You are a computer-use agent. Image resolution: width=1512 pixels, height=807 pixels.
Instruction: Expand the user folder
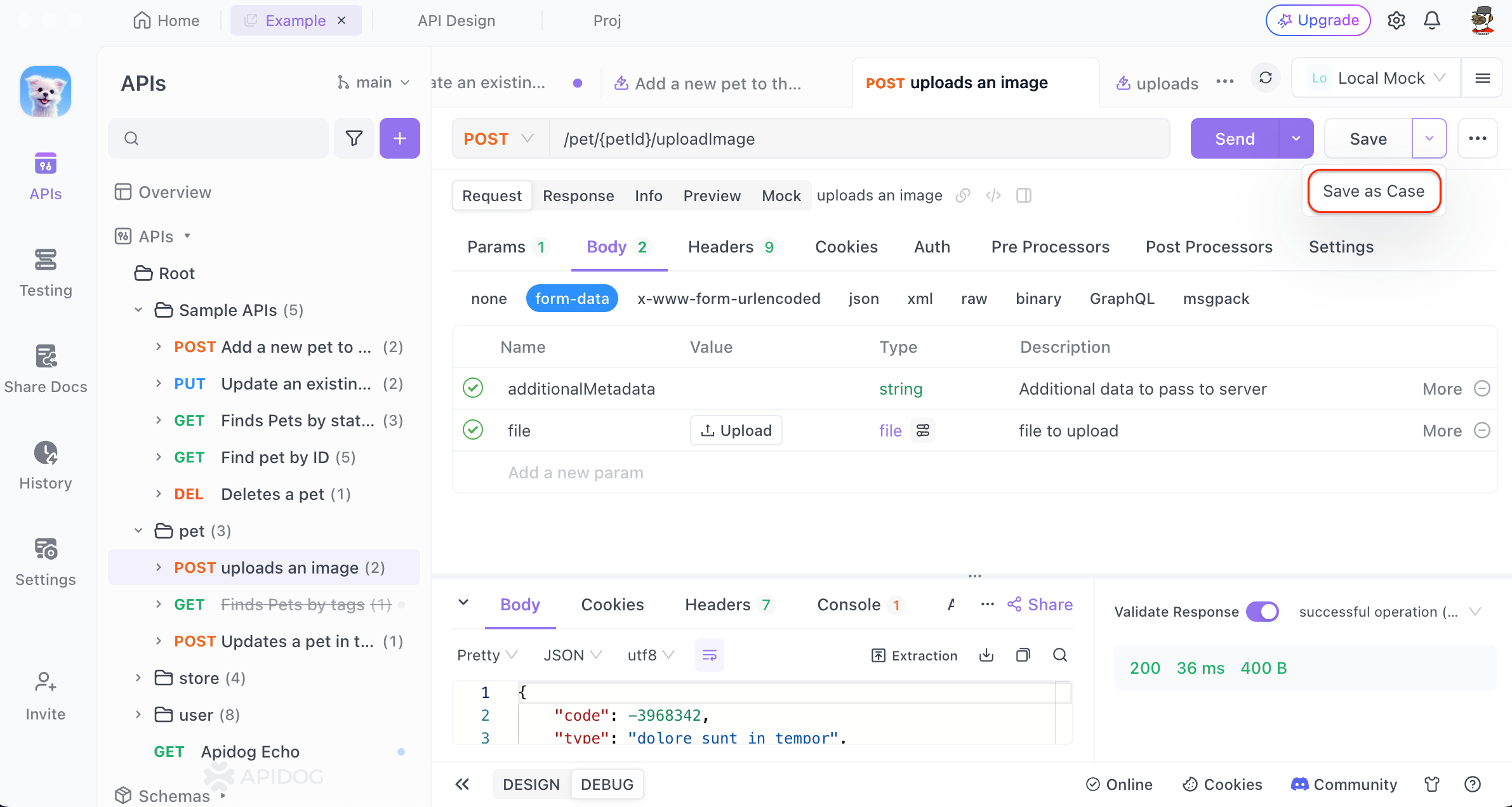point(138,715)
